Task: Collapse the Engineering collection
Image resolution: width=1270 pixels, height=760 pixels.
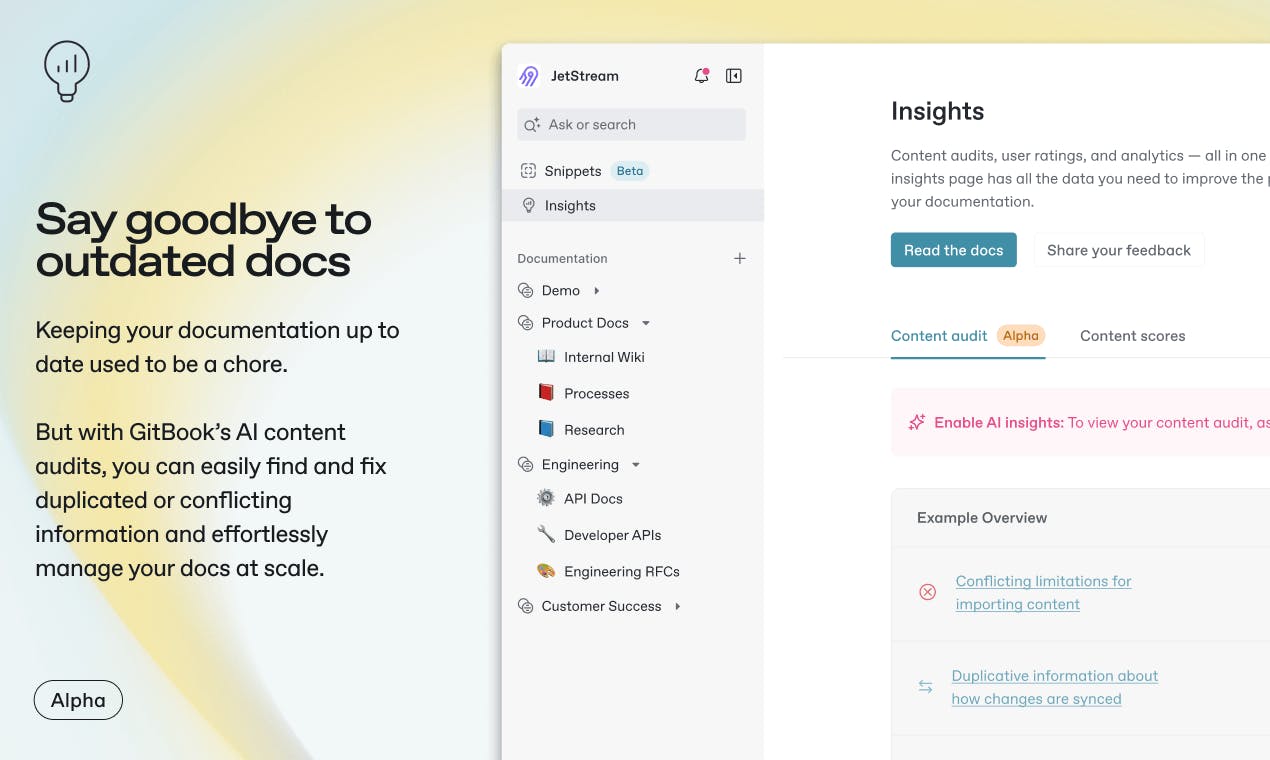Action: click(x=636, y=465)
